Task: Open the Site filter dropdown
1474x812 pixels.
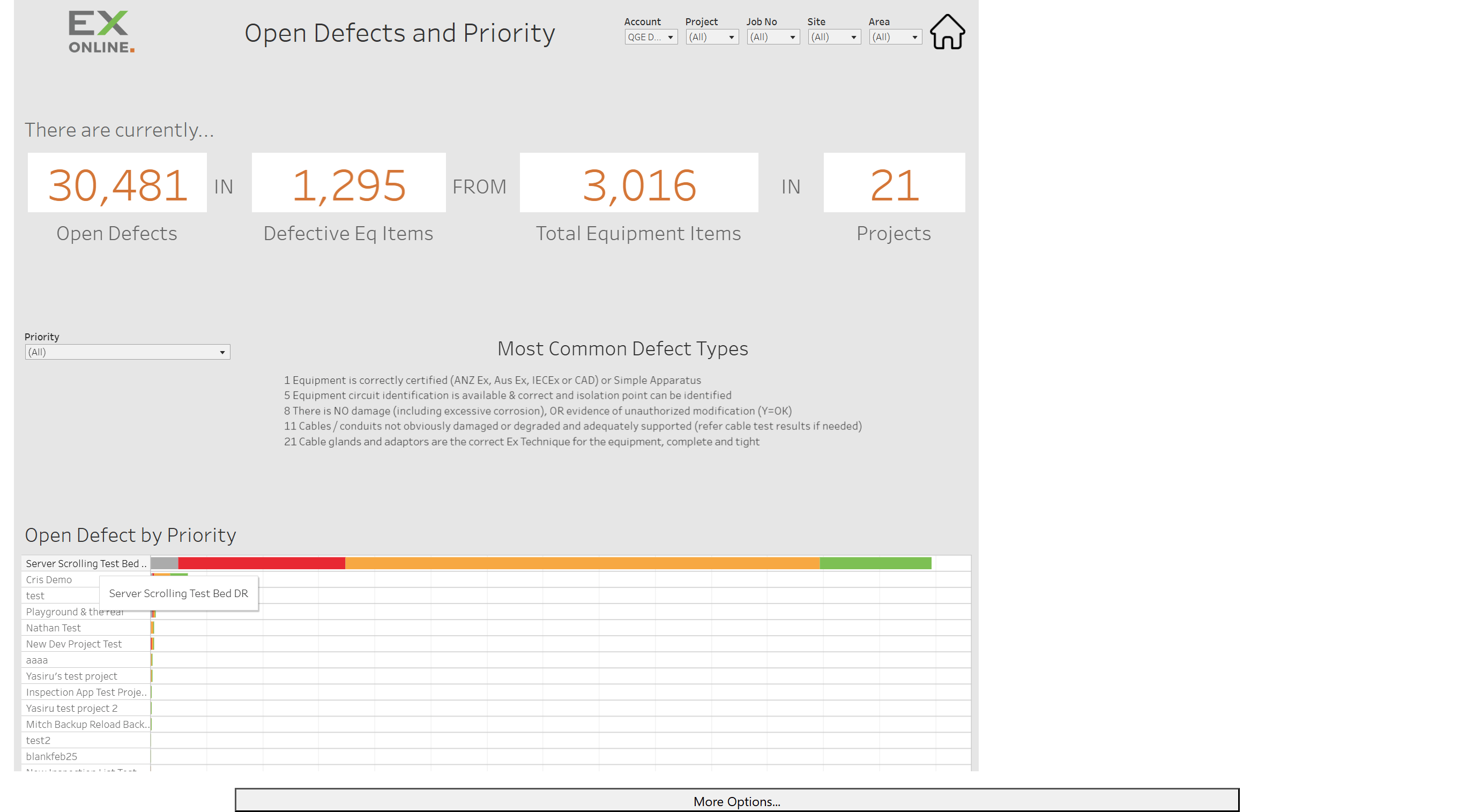Action: click(x=834, y=37)
